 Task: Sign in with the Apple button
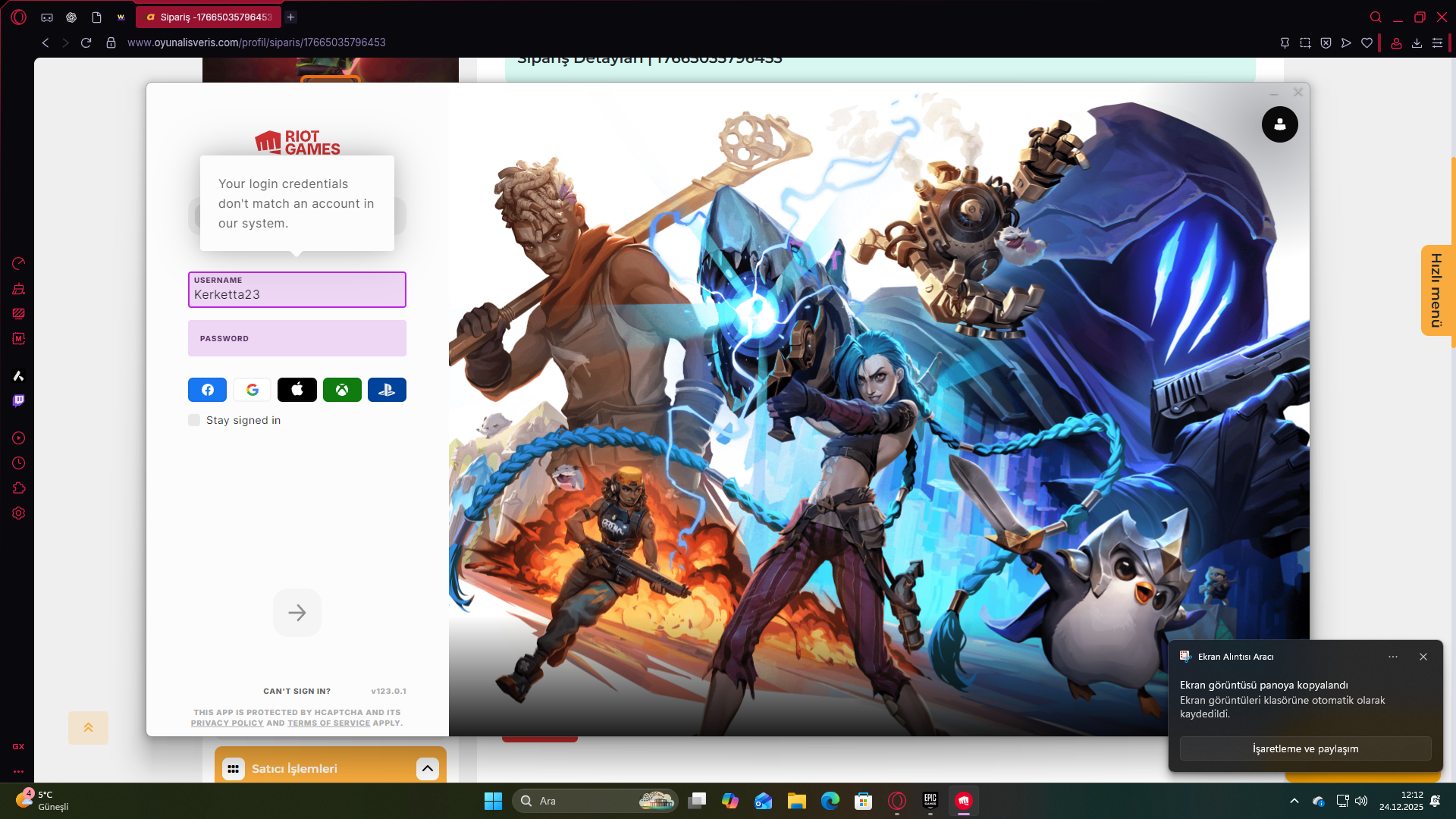[297, 390]
